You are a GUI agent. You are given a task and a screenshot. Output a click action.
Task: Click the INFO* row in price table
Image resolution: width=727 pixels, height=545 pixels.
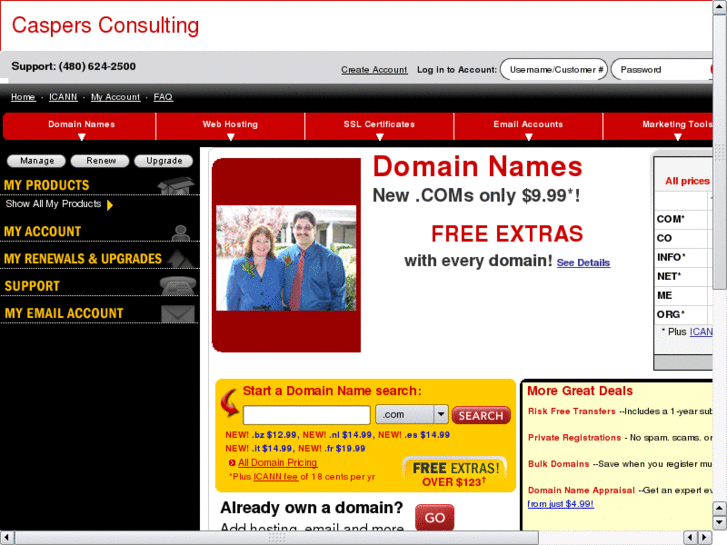[683, 257]
